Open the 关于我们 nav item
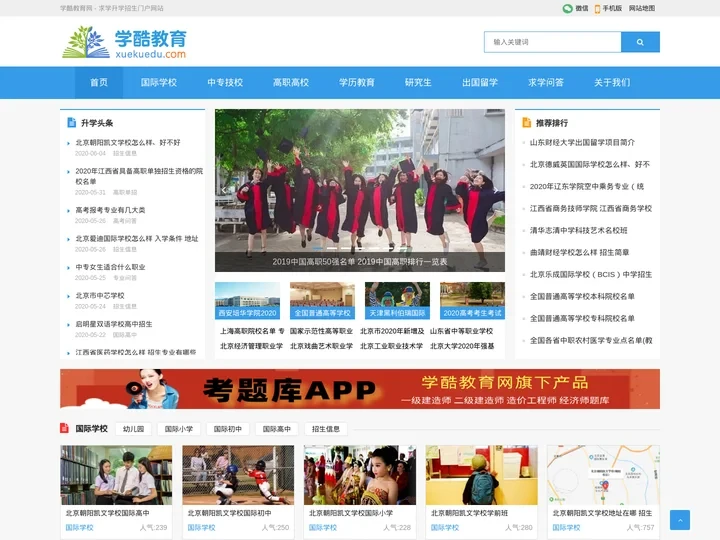 (x=612, y=83)
